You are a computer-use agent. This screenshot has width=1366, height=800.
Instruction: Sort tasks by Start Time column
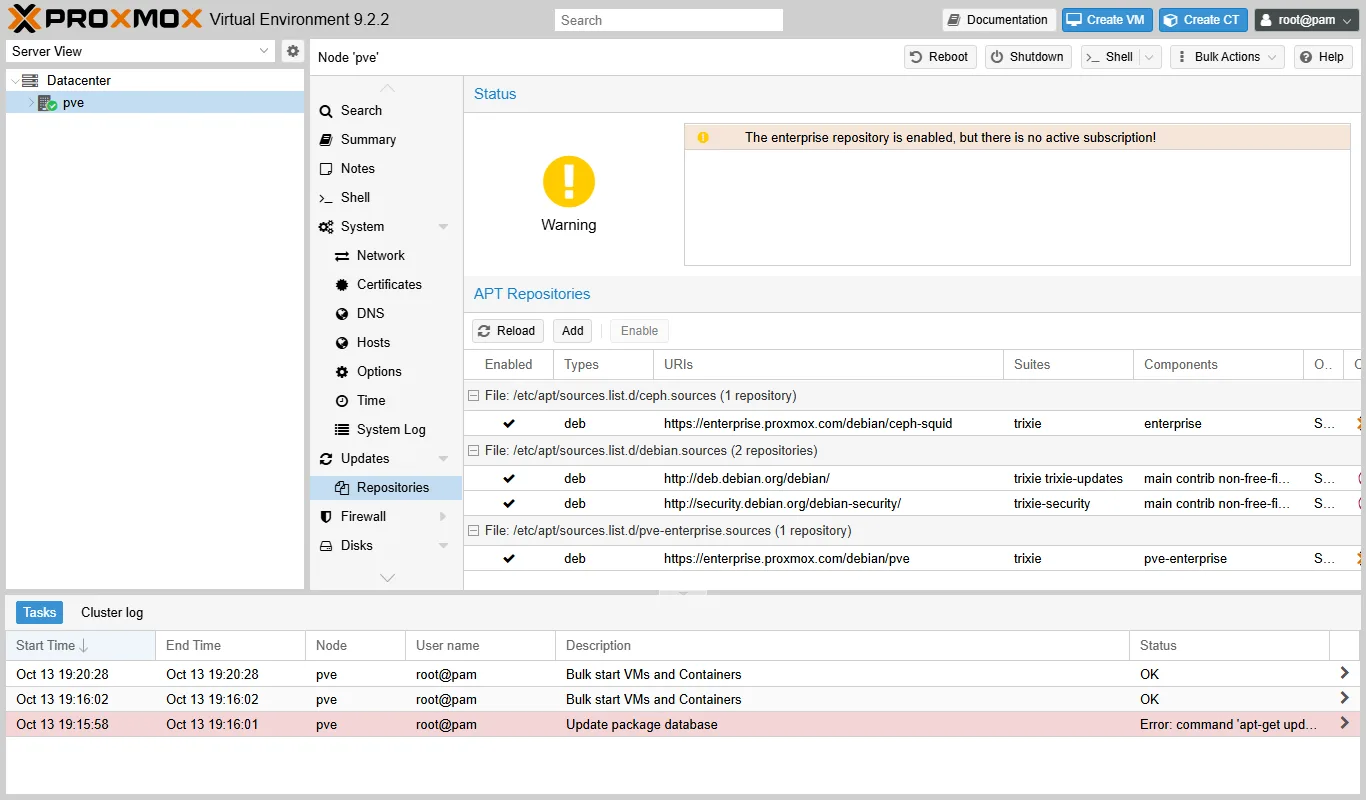(x=80, y=646)
